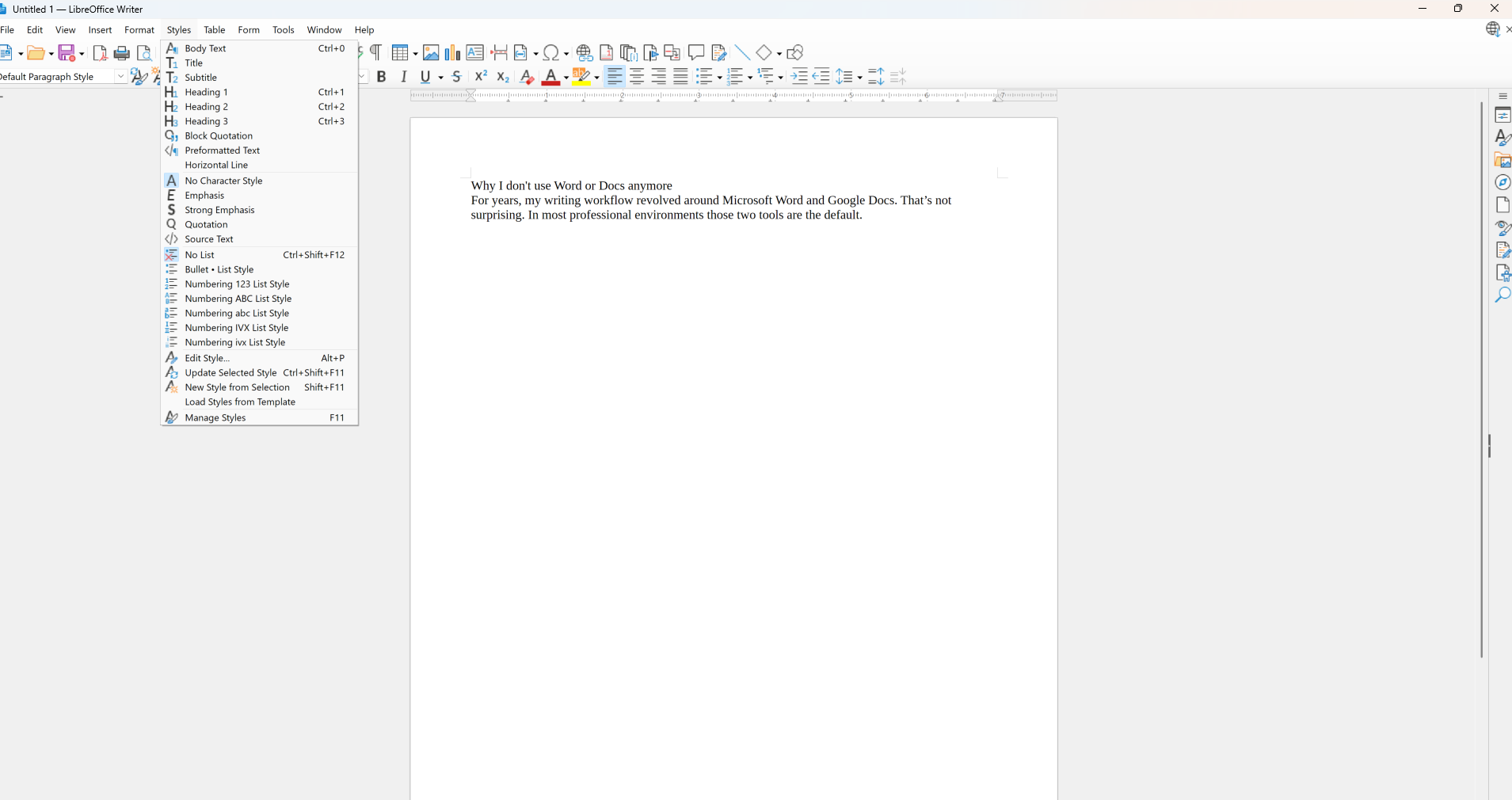
Task: Open paragraph style dropdown arrow
Action: click(x=120, y=76)
